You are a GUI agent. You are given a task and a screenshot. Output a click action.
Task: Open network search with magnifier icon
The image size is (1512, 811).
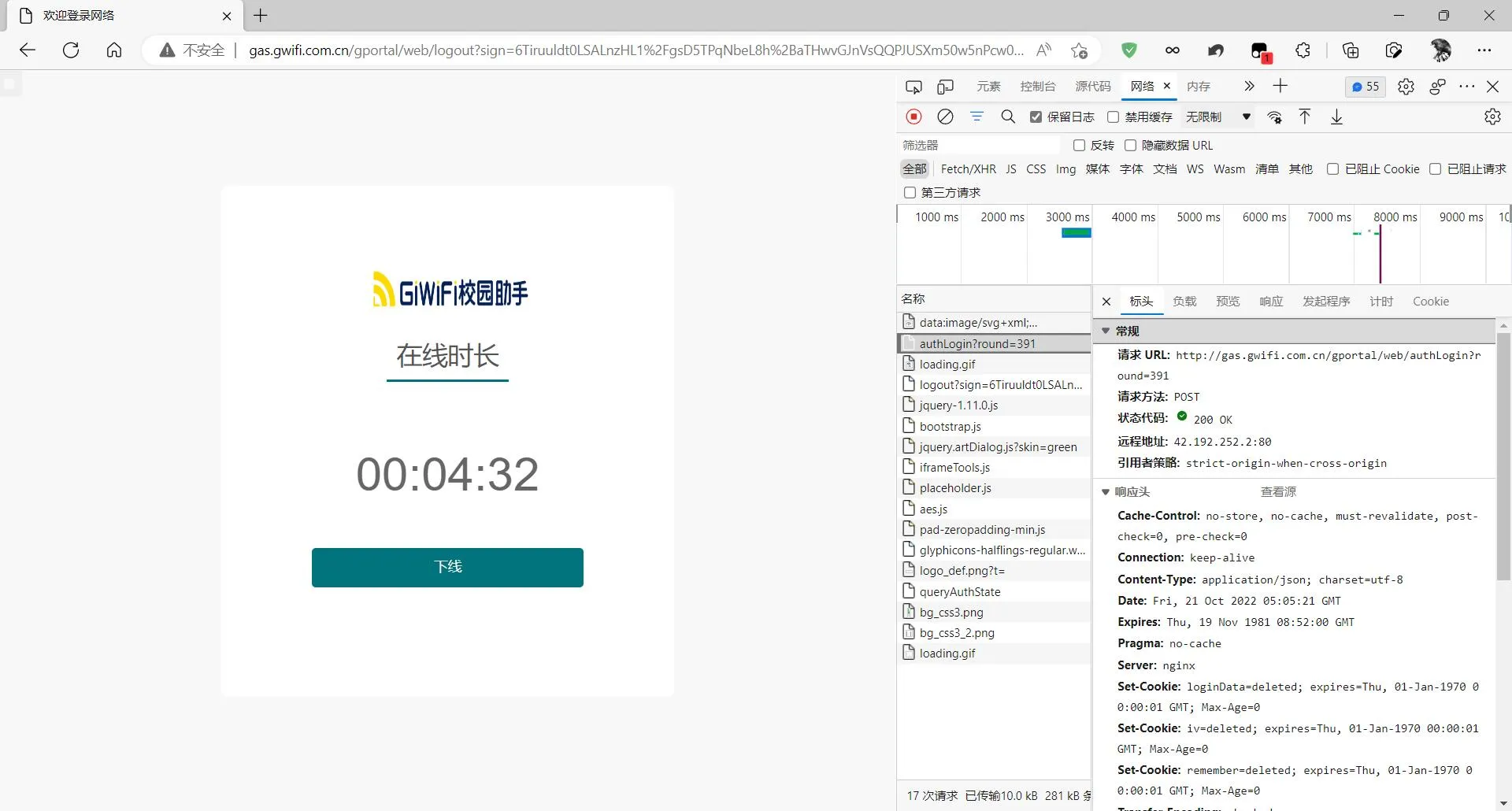pyautogui.click(x=1007, y=117)
